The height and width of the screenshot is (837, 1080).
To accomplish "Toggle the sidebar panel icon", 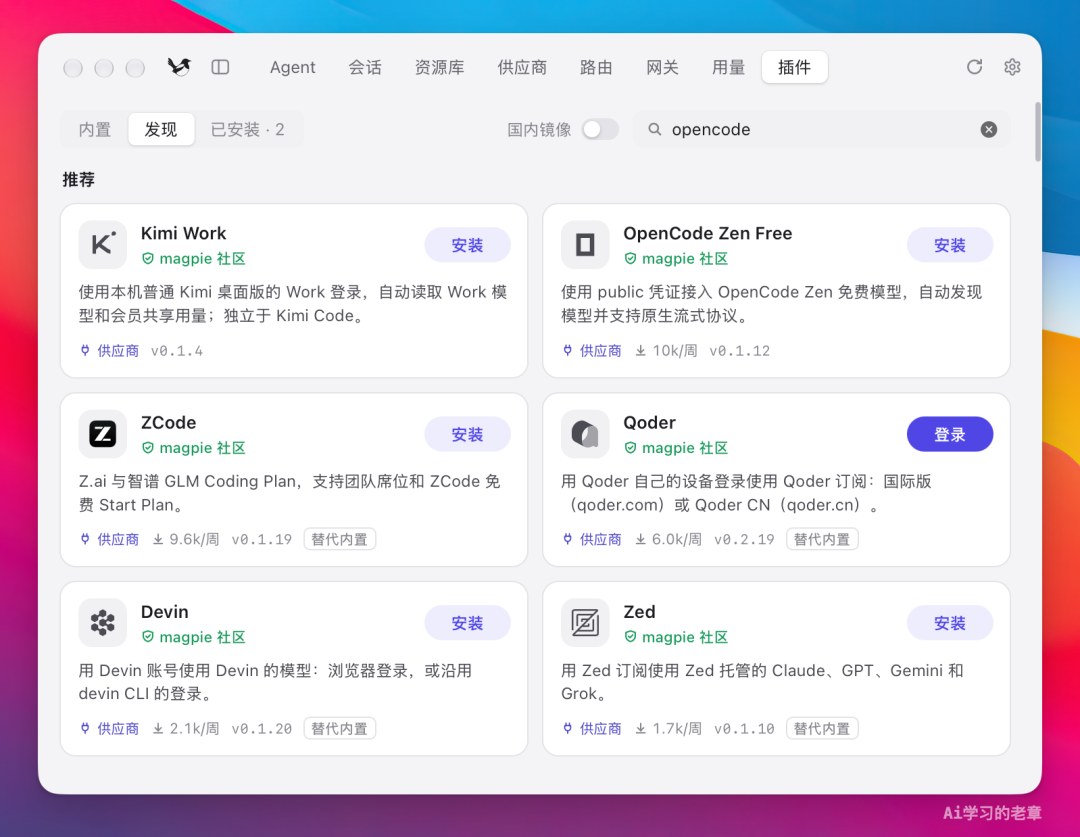I will click(x=220, y=67).
